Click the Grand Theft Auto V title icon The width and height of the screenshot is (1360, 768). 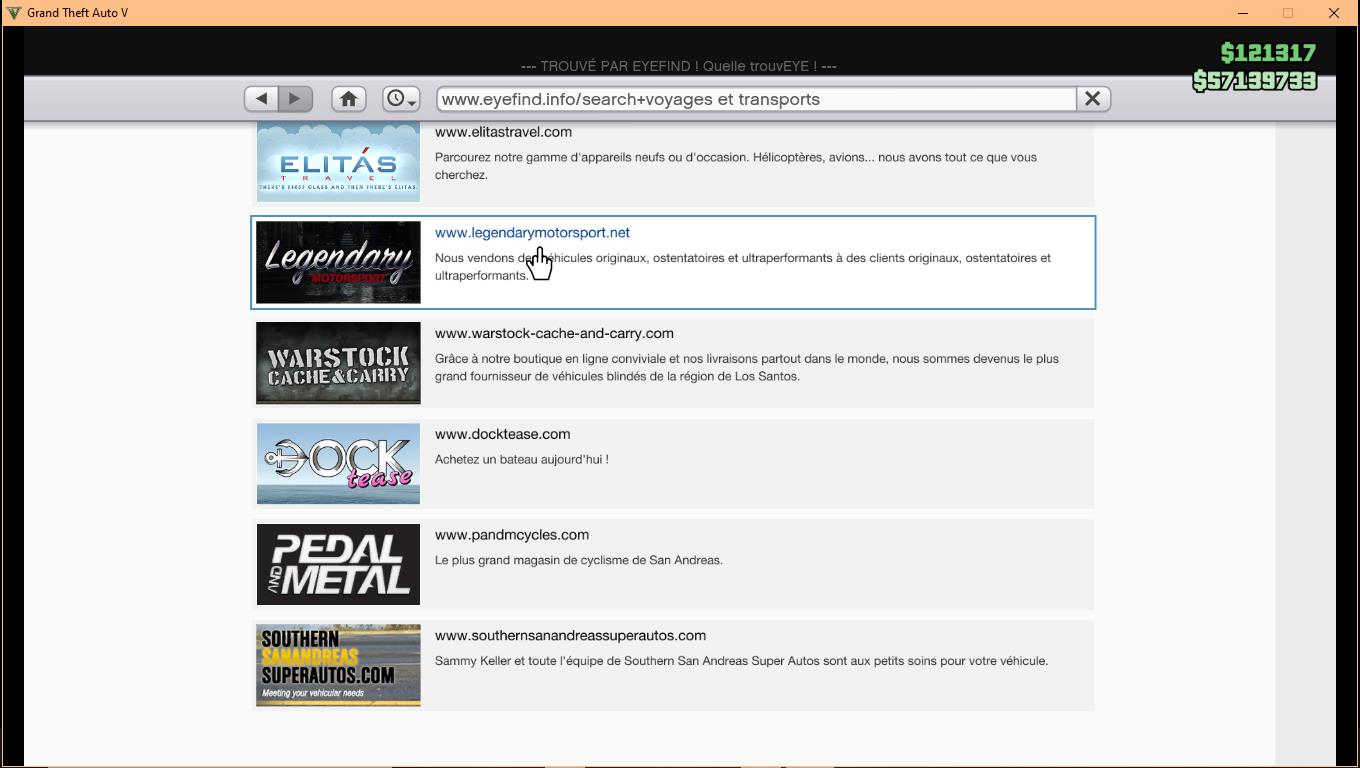click(14, 13)
